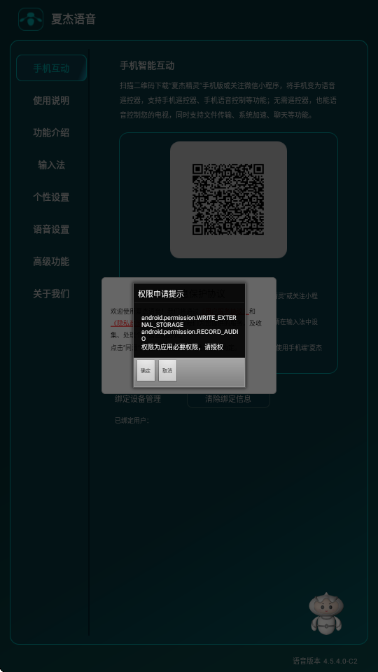Image resolution: width=378 pixels, height=672 pixels.
Task: Open the 关于我们 sidebar tab
Action: [x=51, y=294]
